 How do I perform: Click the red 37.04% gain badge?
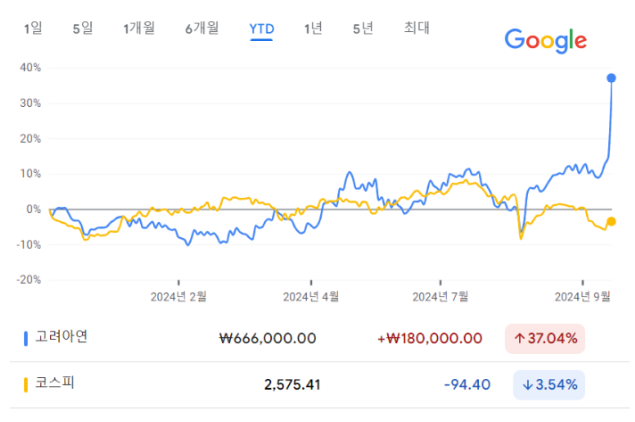tap(545, 339)
